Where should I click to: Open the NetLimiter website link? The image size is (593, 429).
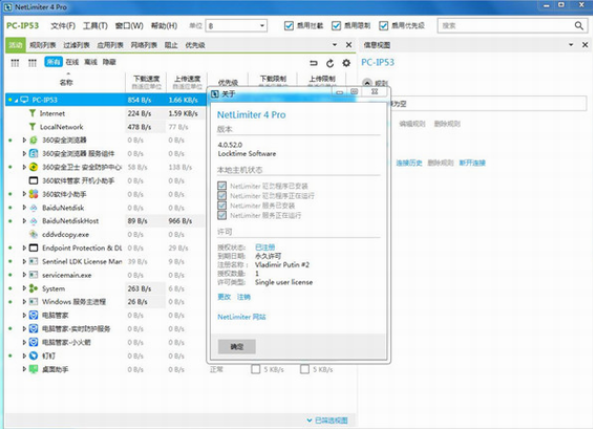click(x=242, y=317)
